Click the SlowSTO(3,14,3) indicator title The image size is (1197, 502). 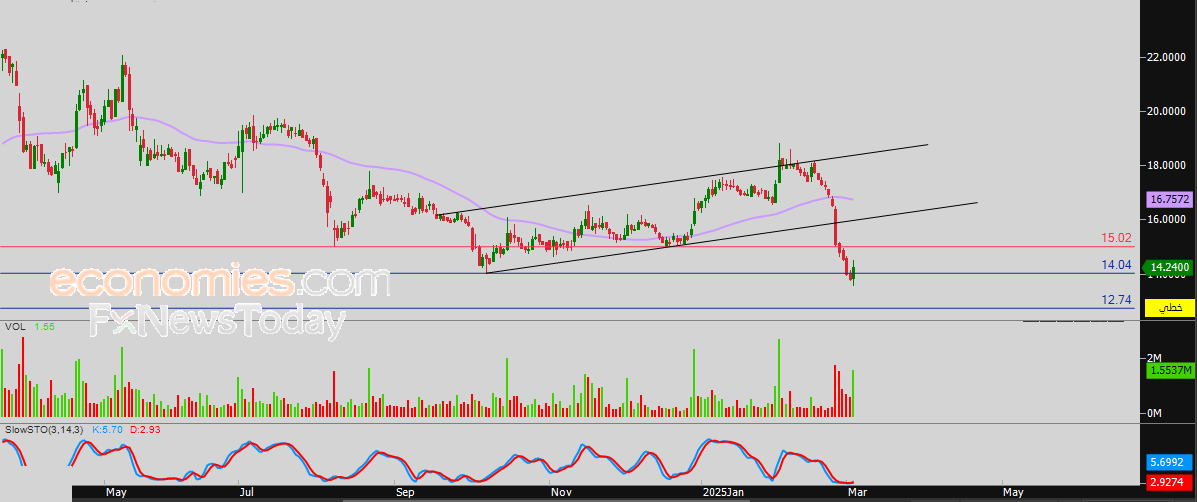[x=44, y=430]
